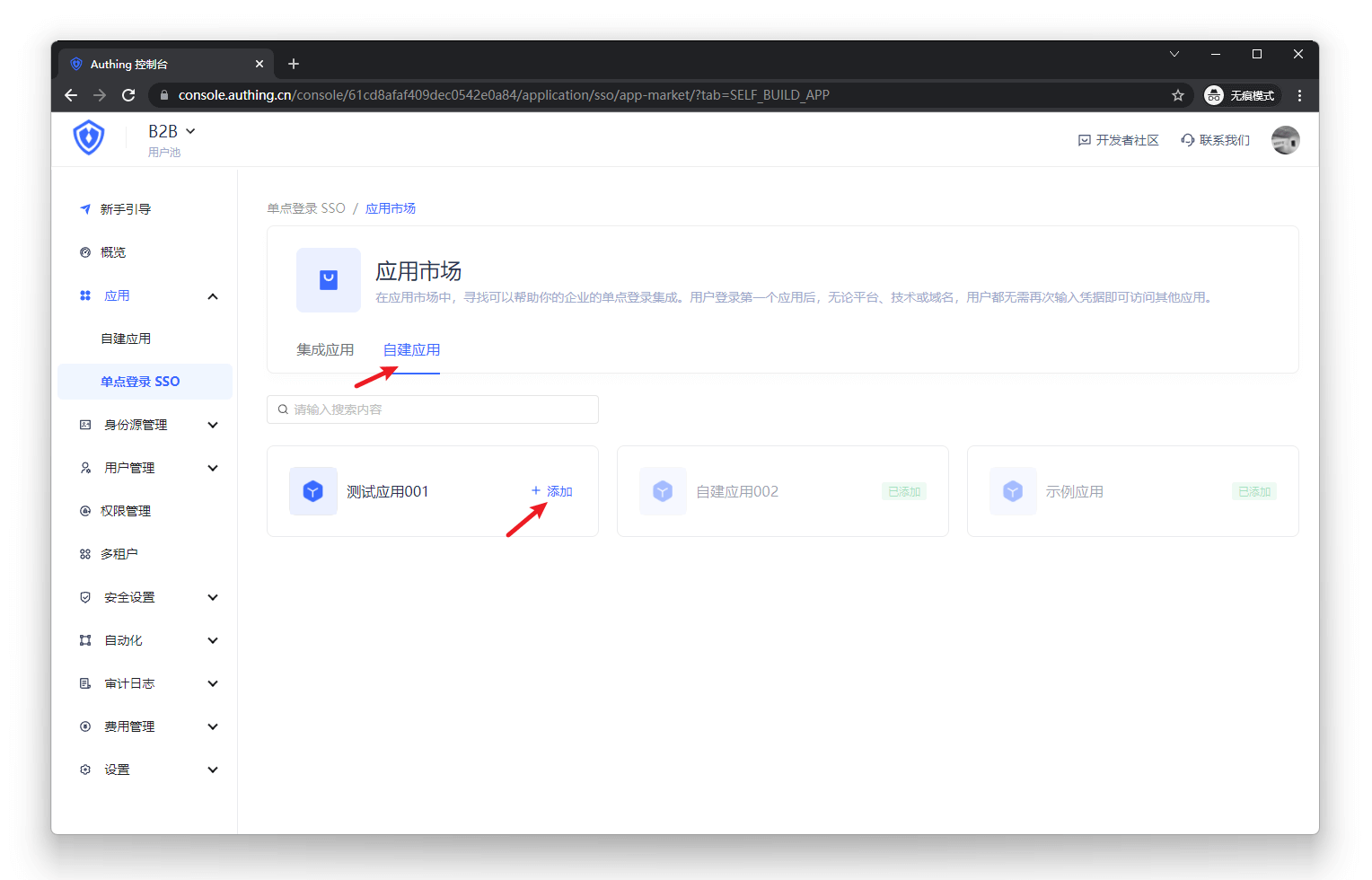This screenshot has height=880, width=1372.
Task: Open 新手引导 in the sidebar
Action: (125, 209)
